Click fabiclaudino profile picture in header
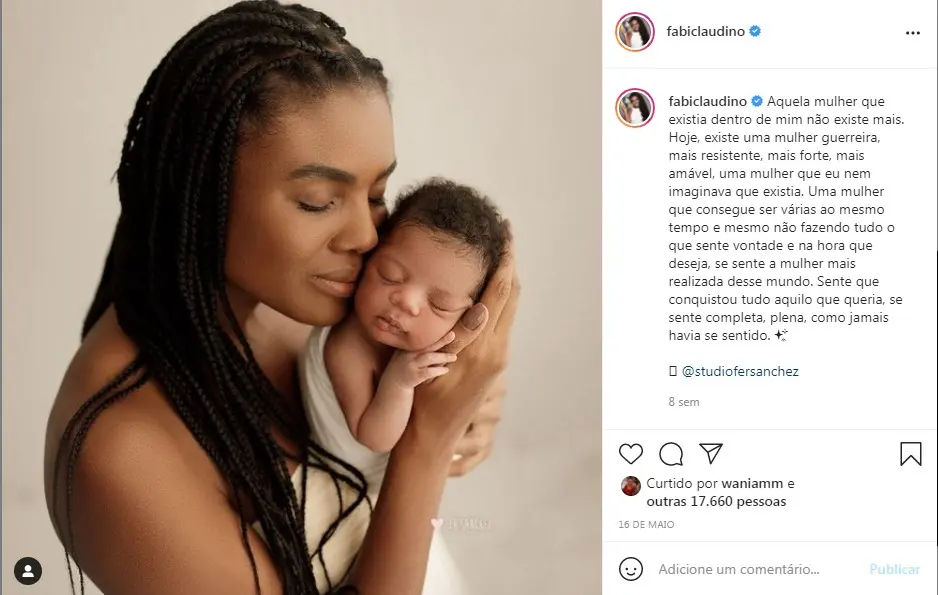938x595 pixels. 635,32
